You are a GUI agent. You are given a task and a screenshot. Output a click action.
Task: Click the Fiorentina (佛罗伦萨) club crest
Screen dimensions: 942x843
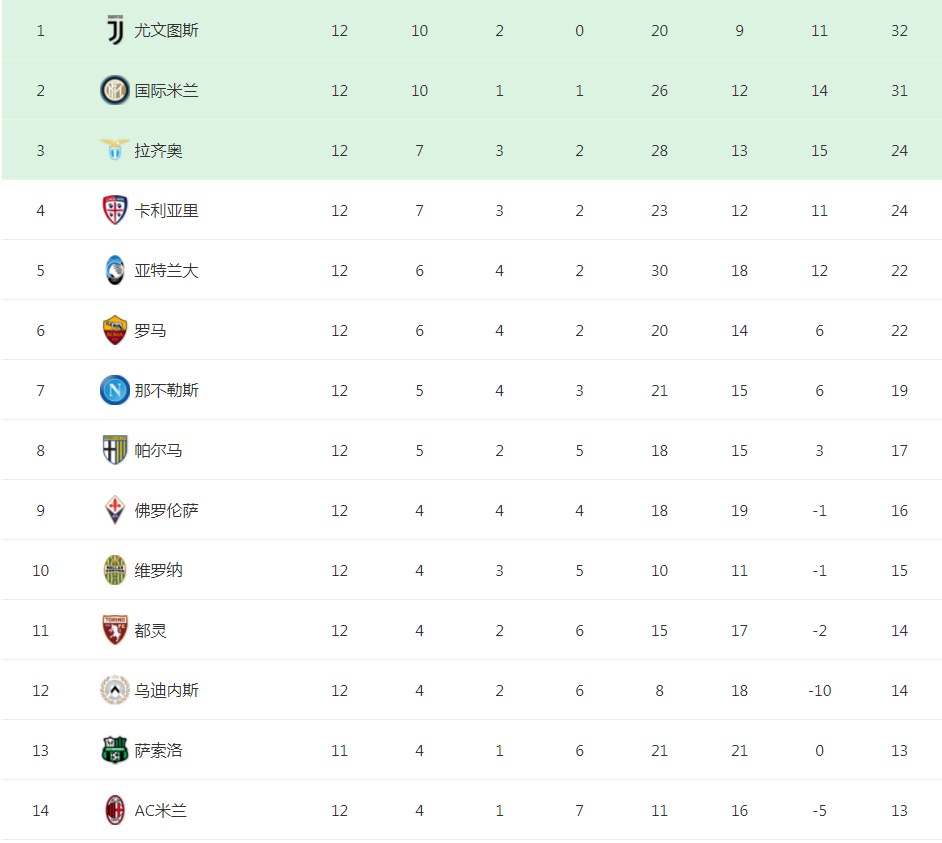coord(115,510)
